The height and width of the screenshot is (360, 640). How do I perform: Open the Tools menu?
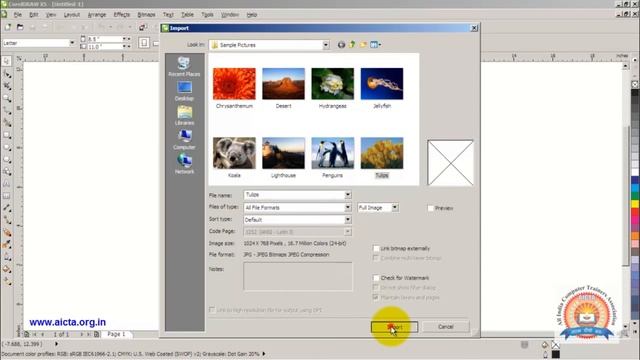coord(207,15)
